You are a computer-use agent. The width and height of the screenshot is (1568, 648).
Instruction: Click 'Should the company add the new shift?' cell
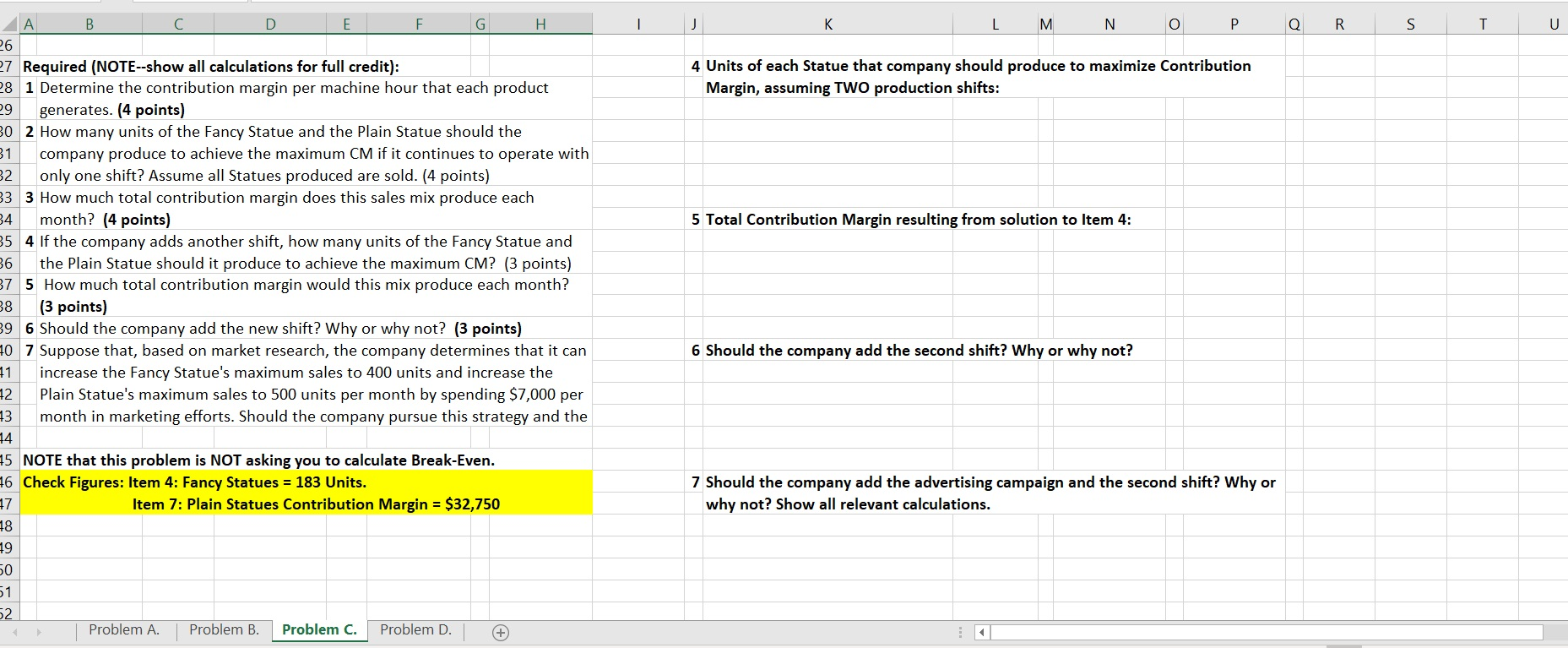[280, 329]
